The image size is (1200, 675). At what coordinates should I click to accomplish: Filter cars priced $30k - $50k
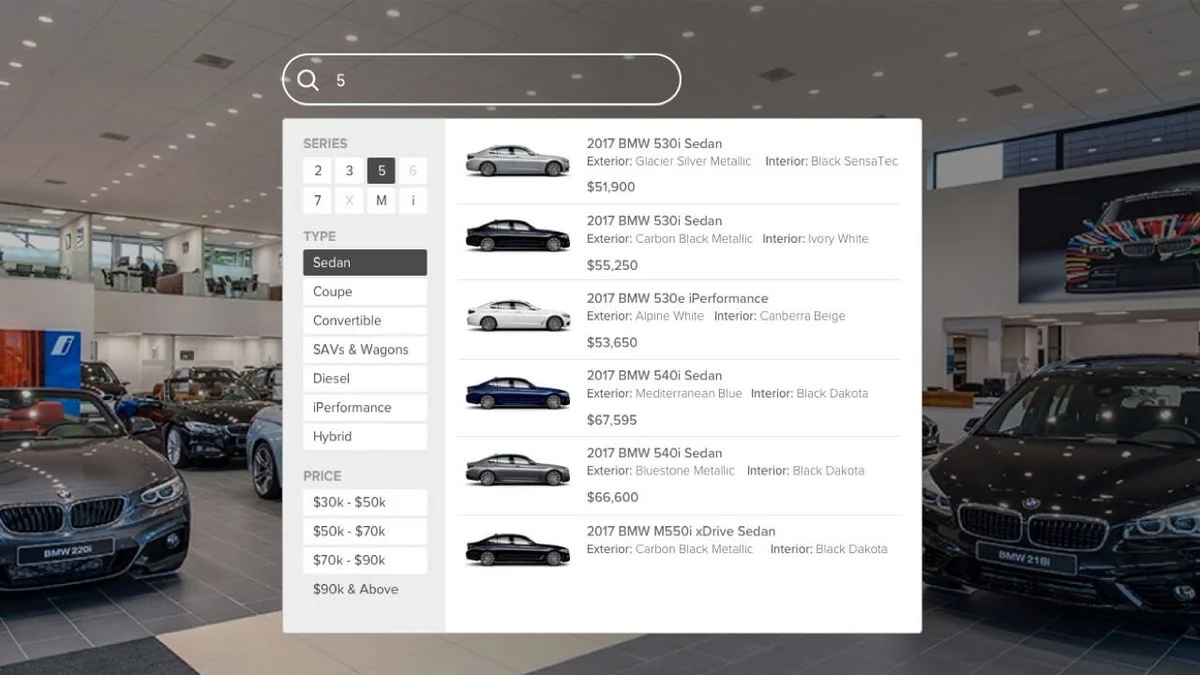pos(364,502)
